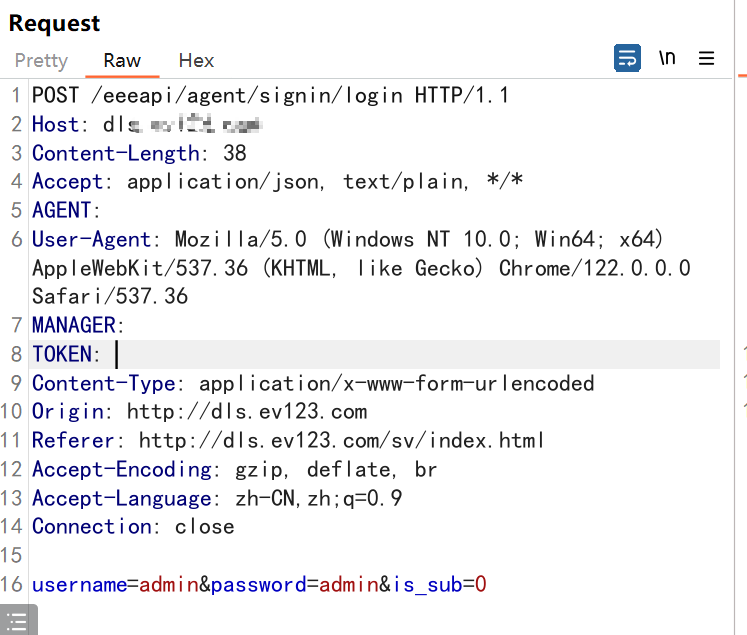Click the empty AGENT header line
The height and width of the screenshot is (635, 747).
pos(66,210)
